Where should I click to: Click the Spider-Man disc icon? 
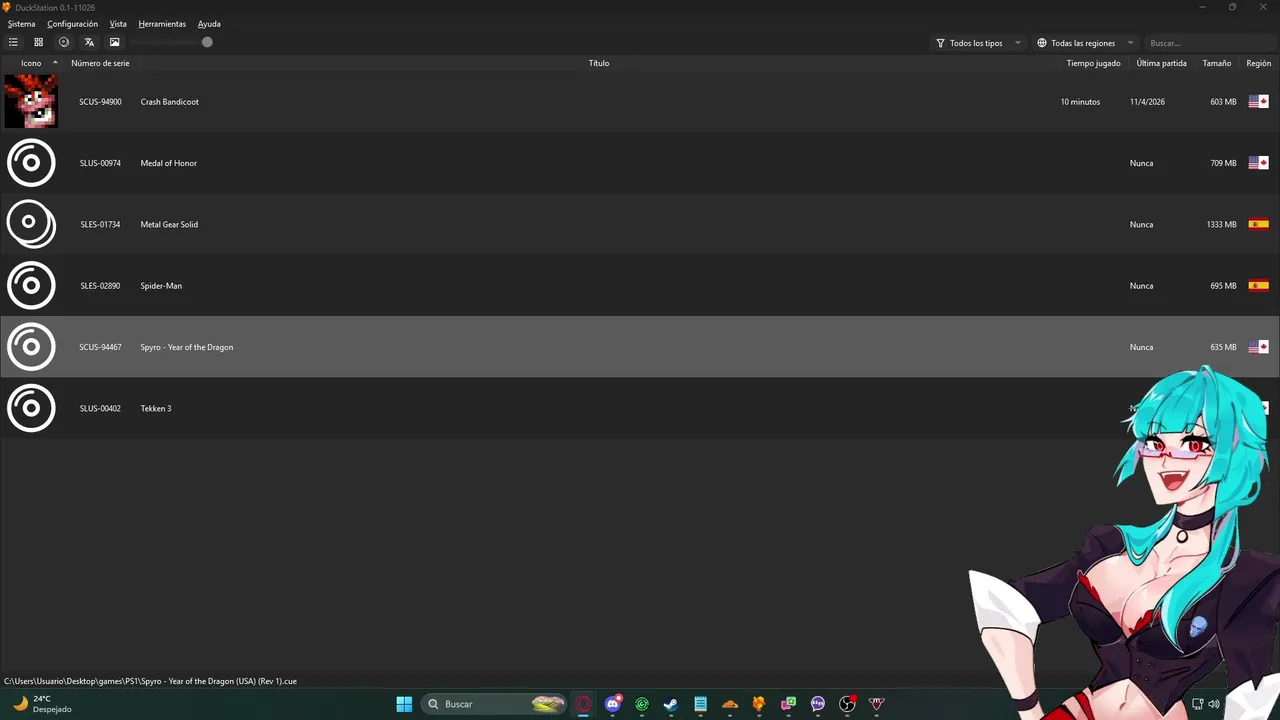[x=31, y=286]
